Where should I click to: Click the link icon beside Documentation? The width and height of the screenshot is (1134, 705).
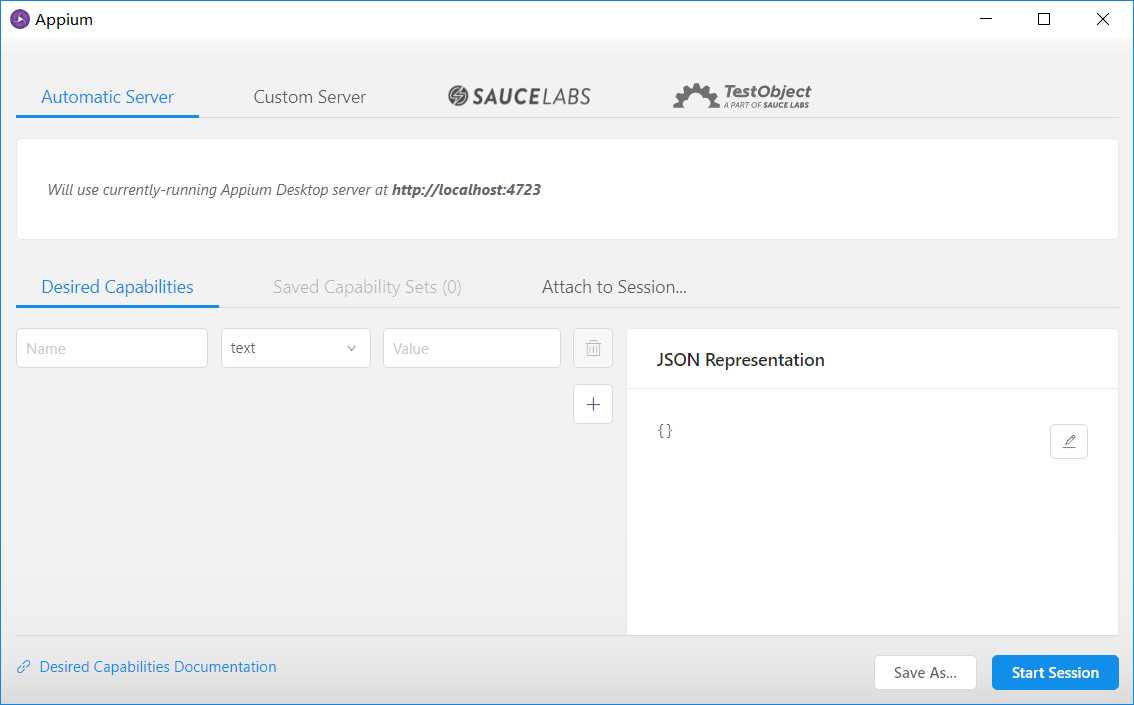24,667
